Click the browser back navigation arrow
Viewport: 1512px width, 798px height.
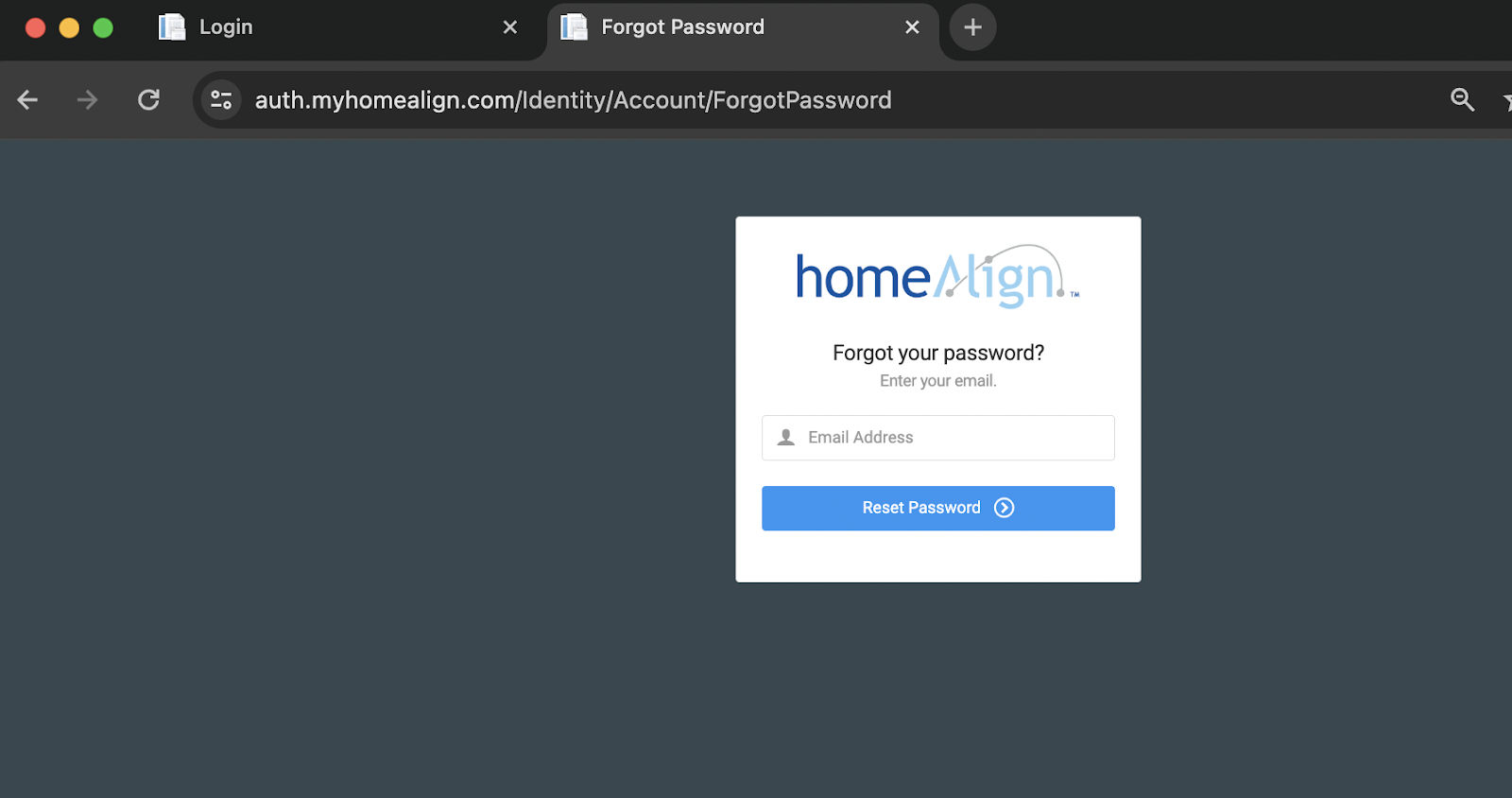tap(26, 99)
